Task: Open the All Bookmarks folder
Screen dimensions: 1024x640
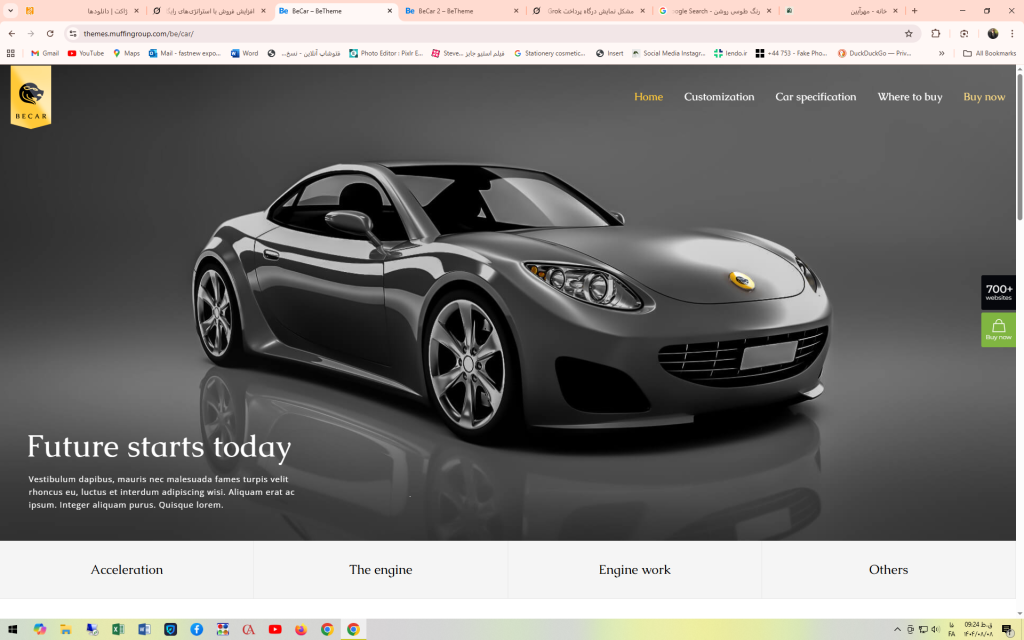Action: click(x=989, y=53)
